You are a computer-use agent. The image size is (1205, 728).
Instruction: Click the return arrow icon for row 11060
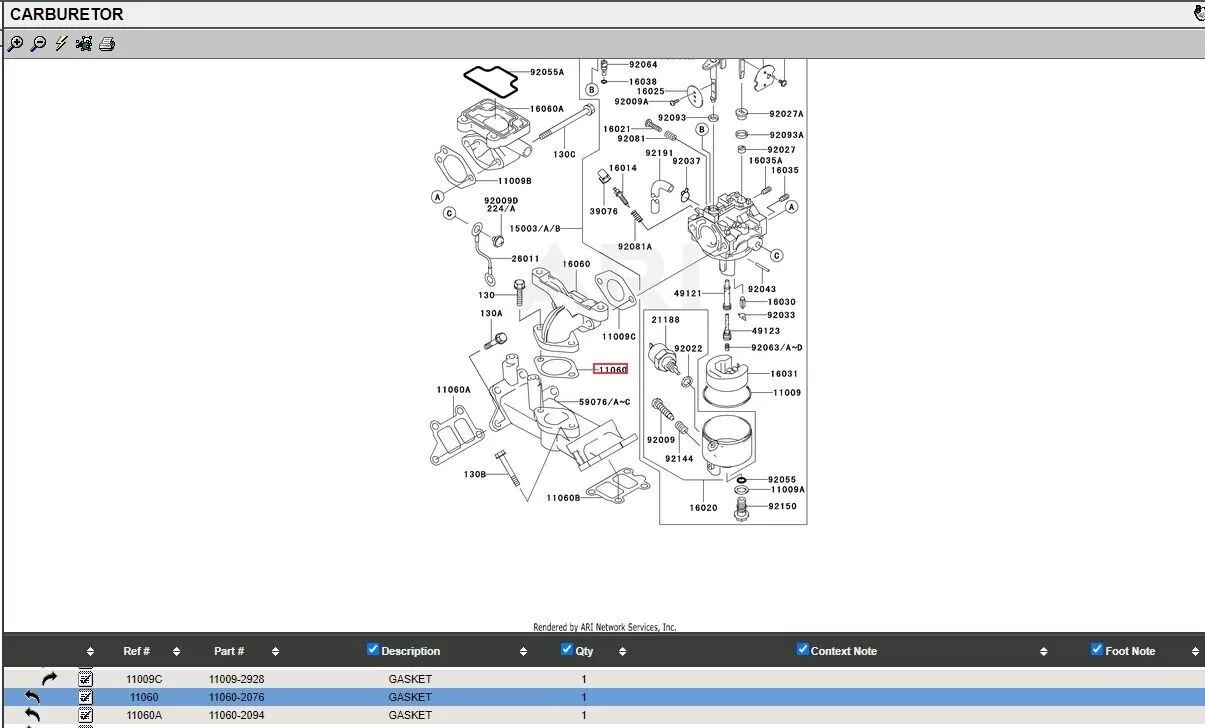(32, 697)
